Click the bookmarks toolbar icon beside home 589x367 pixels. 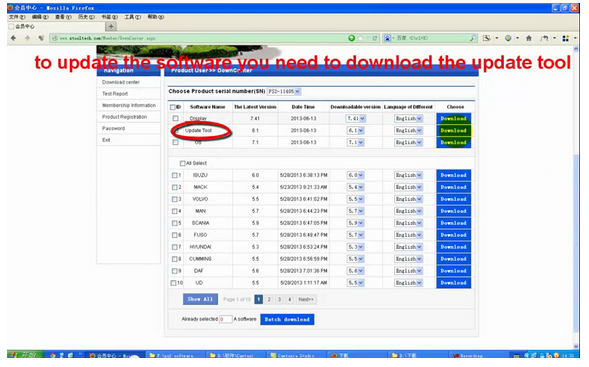coord(544,38)
